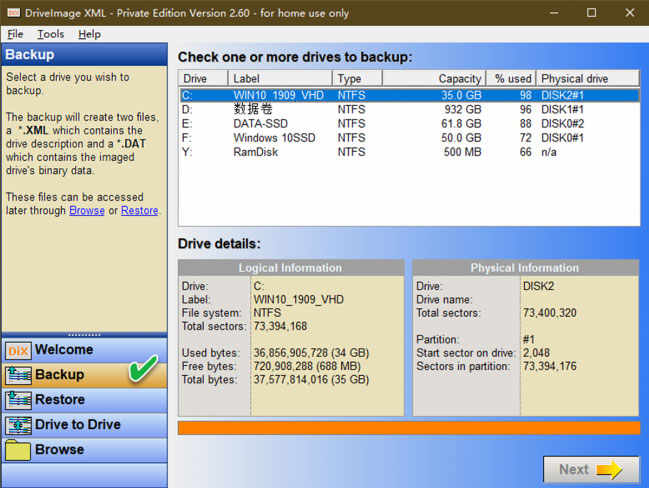
Task: Click the RamDisk label cell
Action: [x=255, y=152]
